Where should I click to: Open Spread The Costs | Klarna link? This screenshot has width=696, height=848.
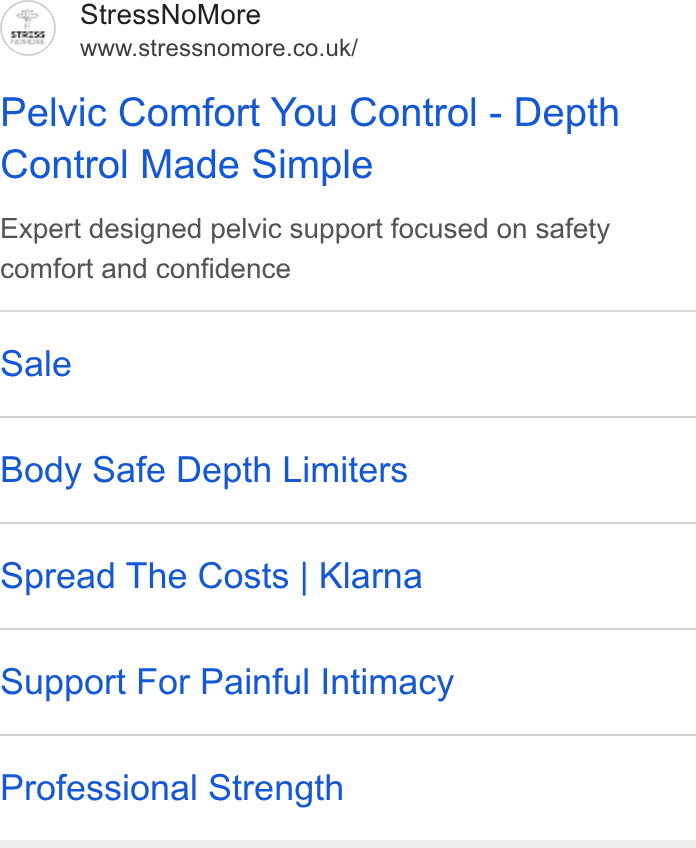pos(211,576)
